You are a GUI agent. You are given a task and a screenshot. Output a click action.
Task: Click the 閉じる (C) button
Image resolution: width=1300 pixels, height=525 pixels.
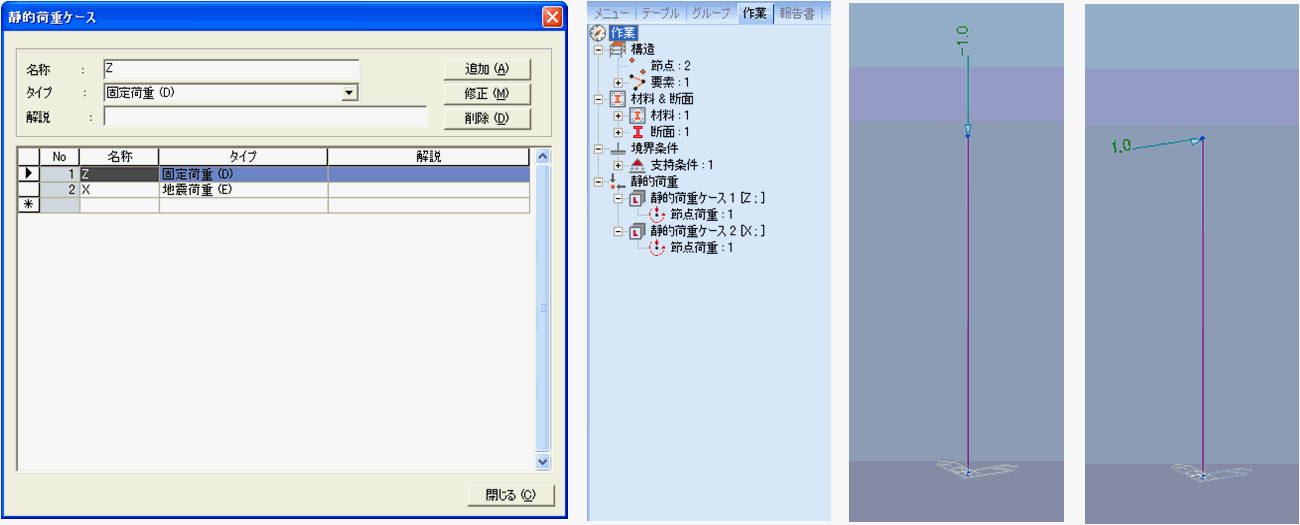tap(510, 495)
